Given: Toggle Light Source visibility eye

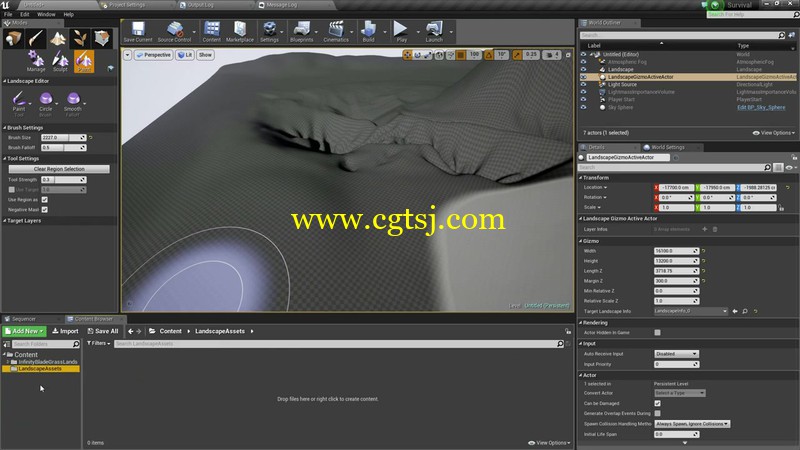Looking at the screenshot, I should pyautogui.click(x=583, y=85).
